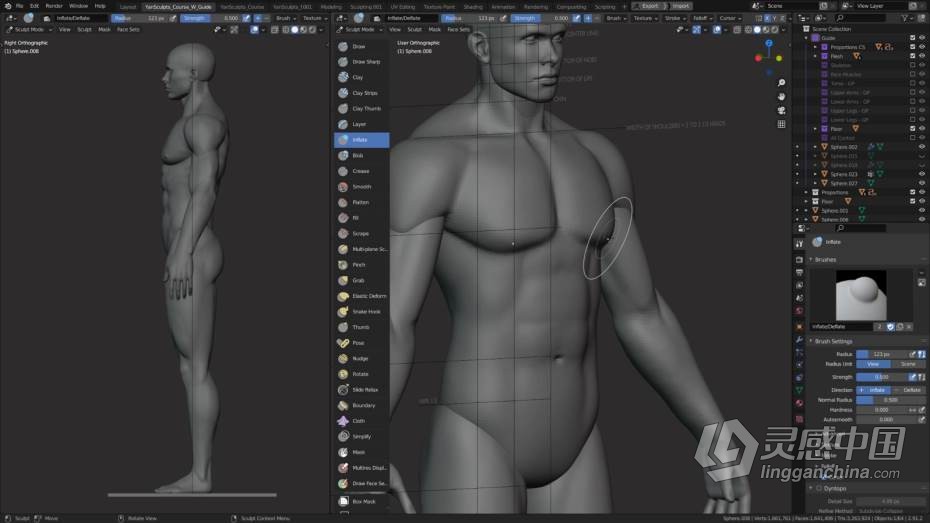Viewport: 930px width, 523px height.
Task: Open Sculpt Mode dropdown in right viewport
Action: click(x=360, y=29)
